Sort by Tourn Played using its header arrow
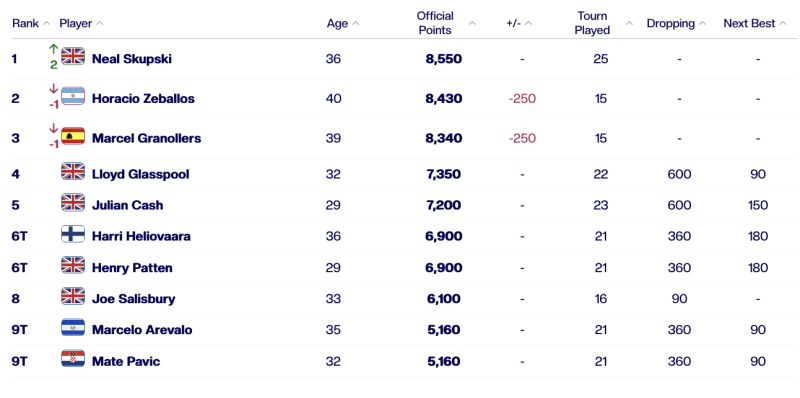Screen dimensions: 800x398 pyautogui.click(x=630, y=23)
